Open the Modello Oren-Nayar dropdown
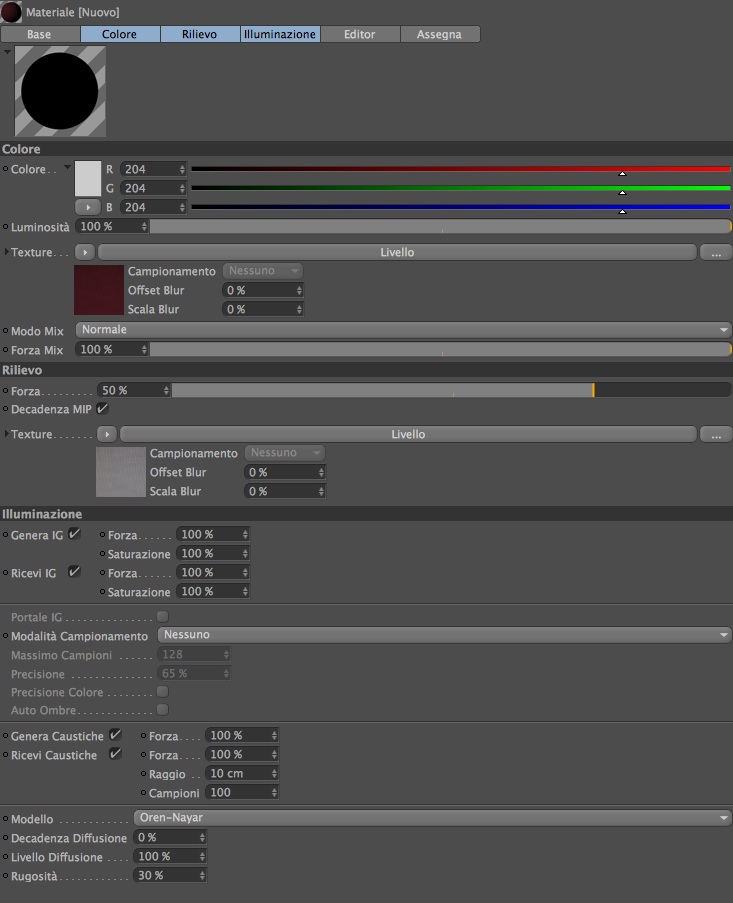The width and height of the screenshot is (733, 903). pos(432,818)
